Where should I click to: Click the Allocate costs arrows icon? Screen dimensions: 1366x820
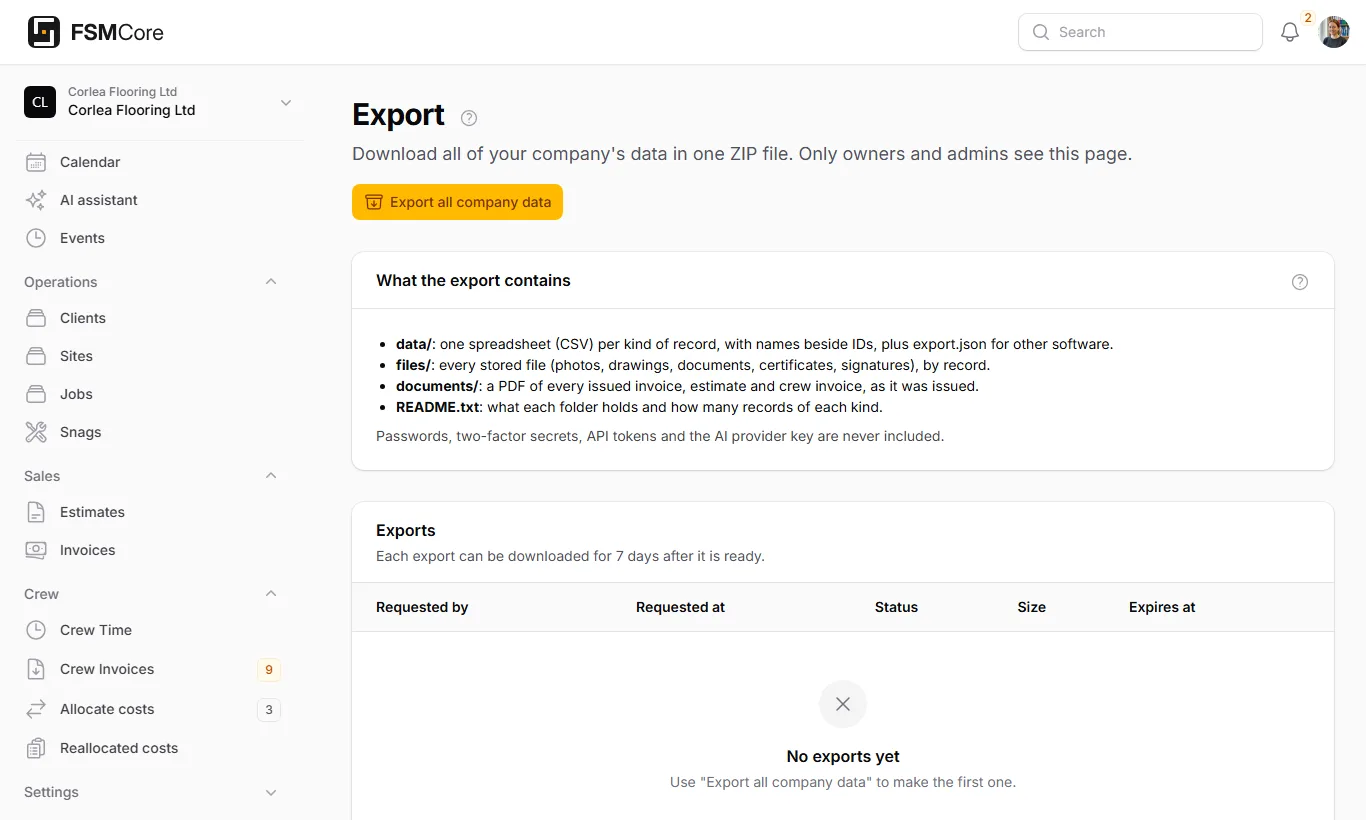(x=36, y=709)
